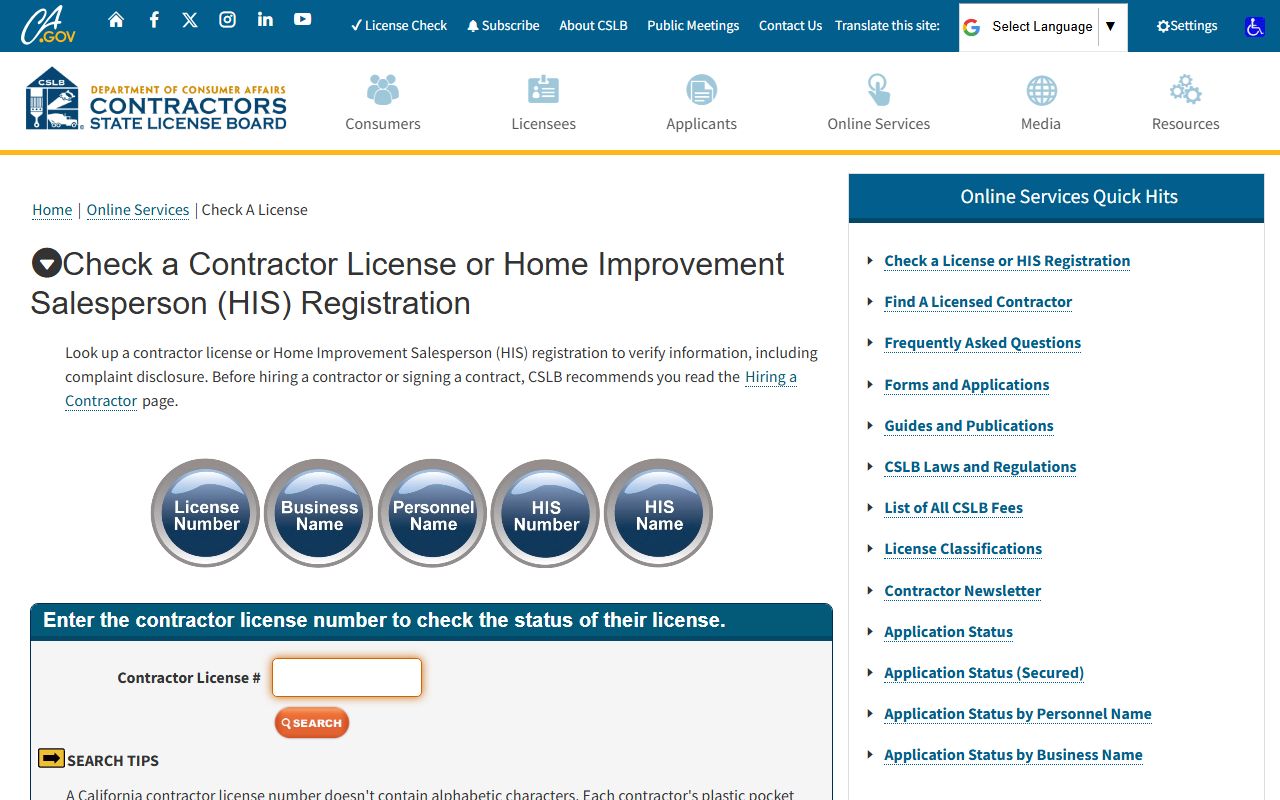
Task: Select the License Number round button
Action: tap(206, 513)
